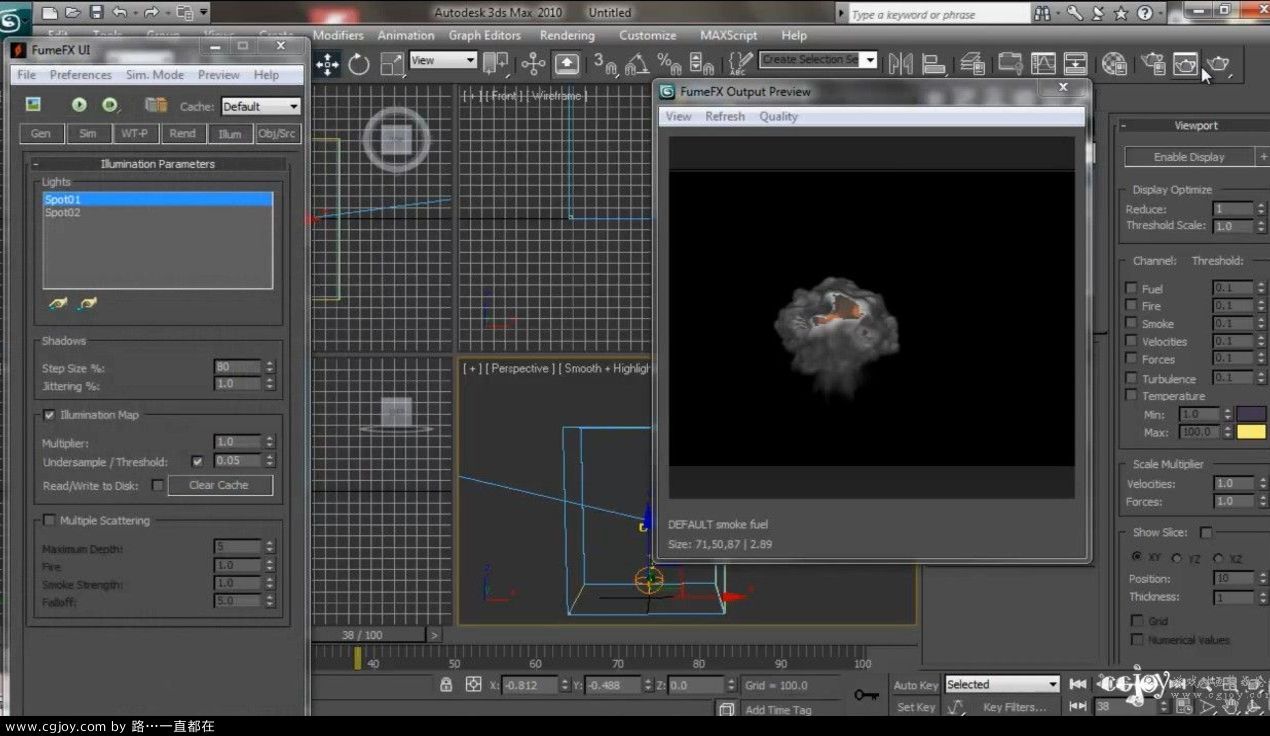Click the Render Production teapot icon
The image size is (1270, 736).
[1217, 64]
